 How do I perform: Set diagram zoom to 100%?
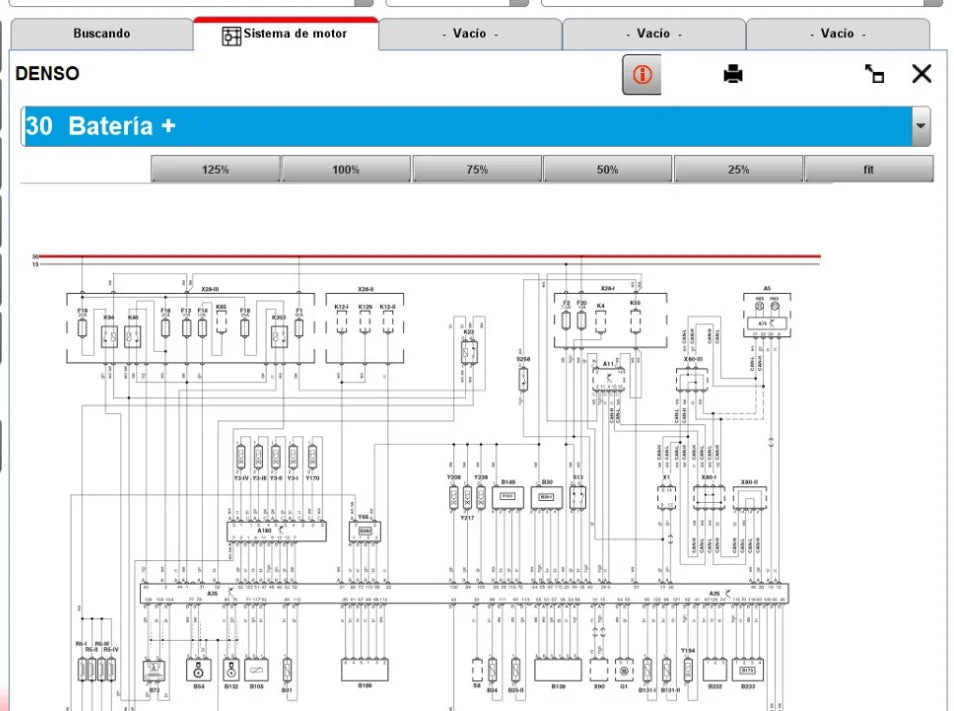(x=345, y=169)
